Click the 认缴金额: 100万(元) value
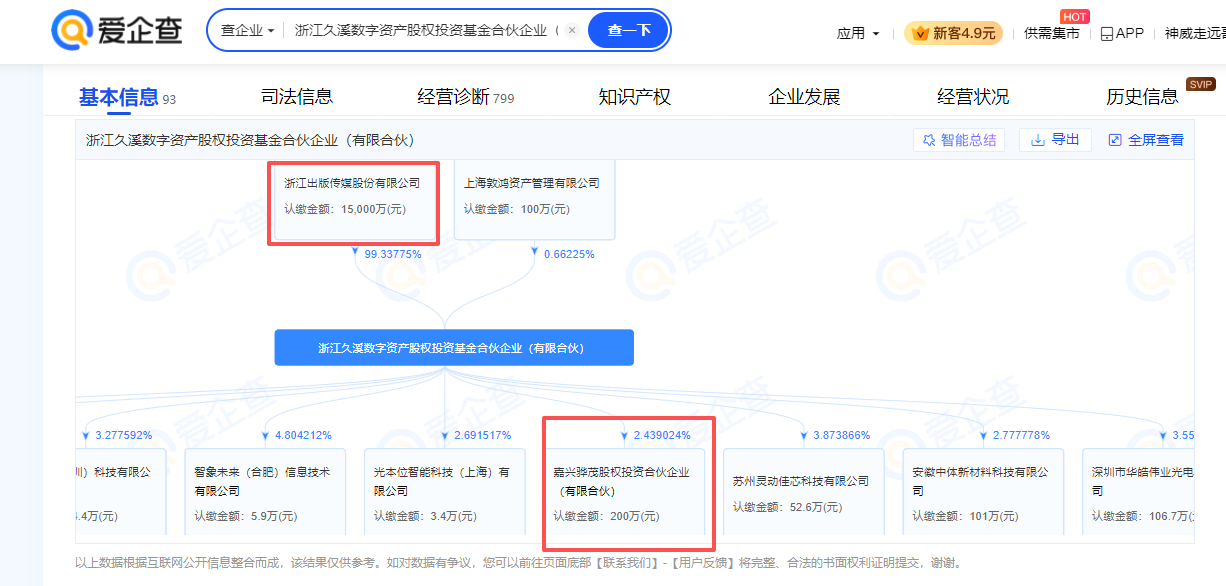This screenshot has height=586, width=1226. click(516, 209)
